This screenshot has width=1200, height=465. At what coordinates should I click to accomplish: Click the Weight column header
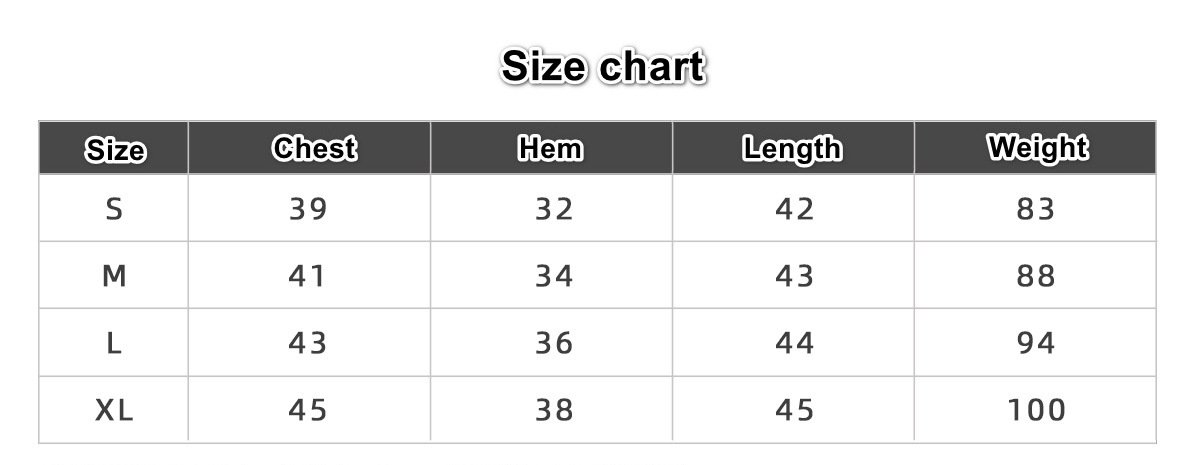tap(1037, 148)
